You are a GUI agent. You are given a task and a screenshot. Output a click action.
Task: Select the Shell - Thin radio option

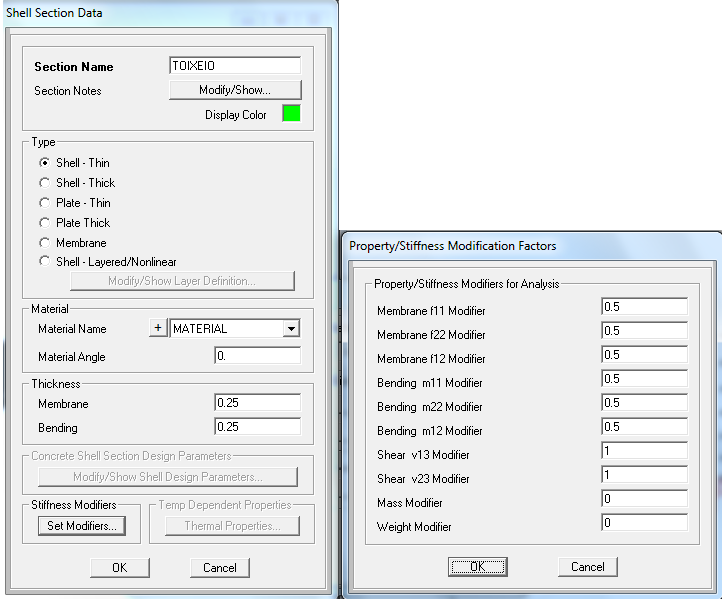pyautogui.click(x=45, y=163)
